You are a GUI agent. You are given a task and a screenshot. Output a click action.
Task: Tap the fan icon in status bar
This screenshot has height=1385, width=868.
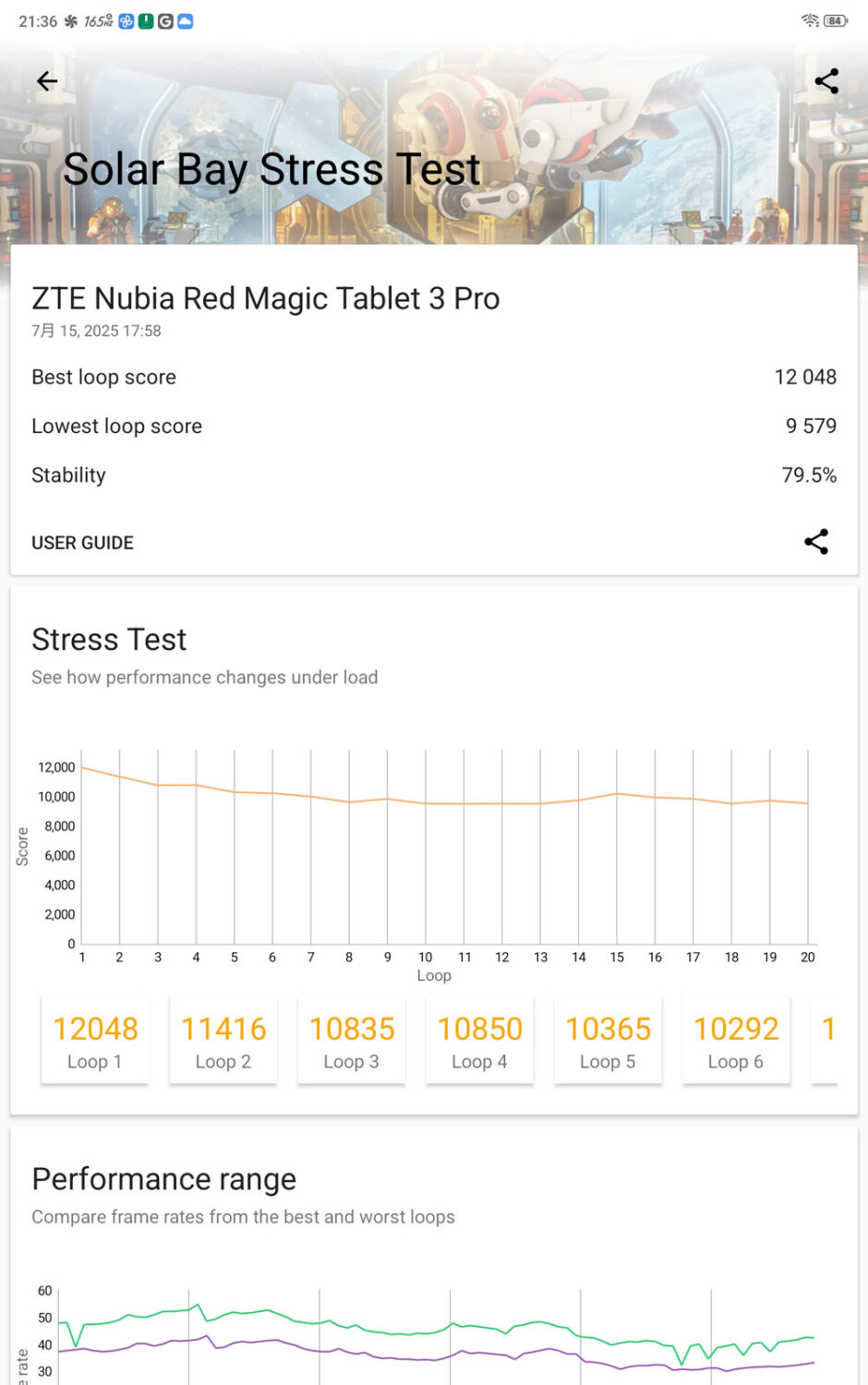pos(71,20)
